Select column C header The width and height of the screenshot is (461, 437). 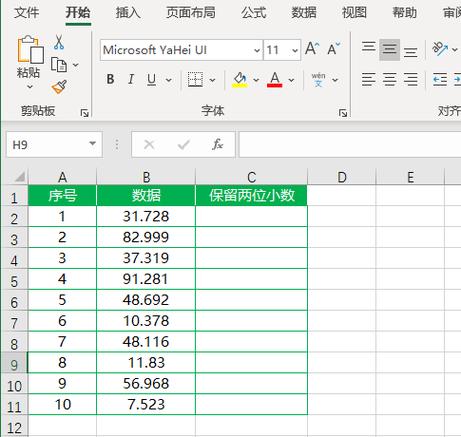(x=251, y=177)
